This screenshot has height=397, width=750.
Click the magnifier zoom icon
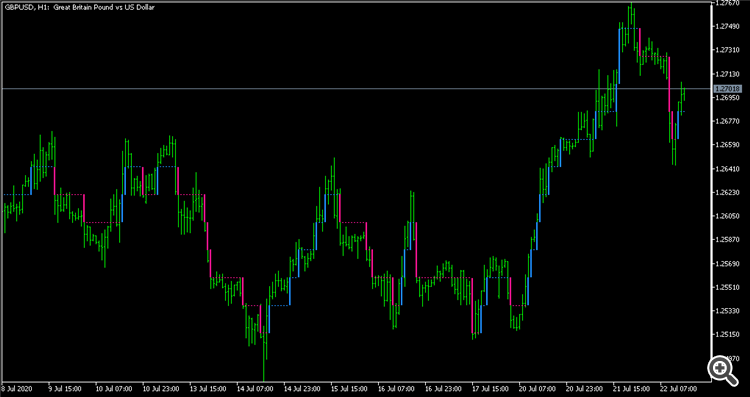(722, 370)
